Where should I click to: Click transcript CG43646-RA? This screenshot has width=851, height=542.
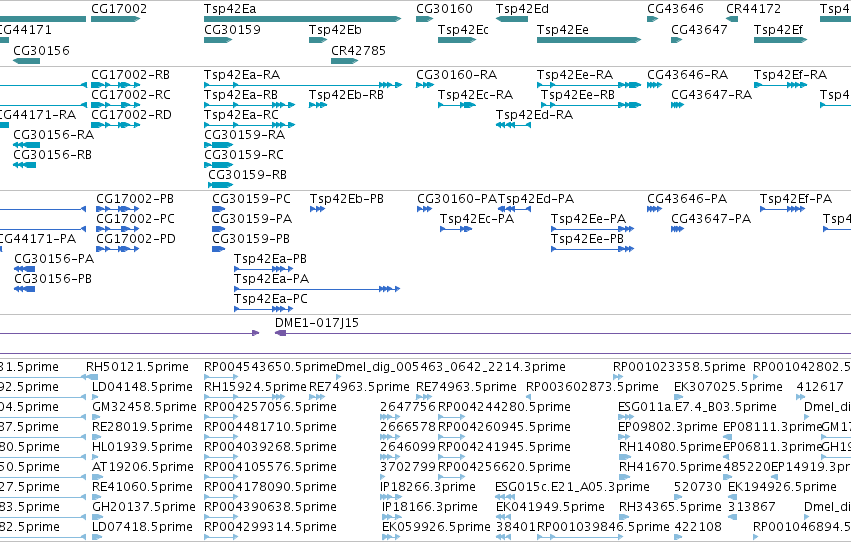(x=687, y=75)
